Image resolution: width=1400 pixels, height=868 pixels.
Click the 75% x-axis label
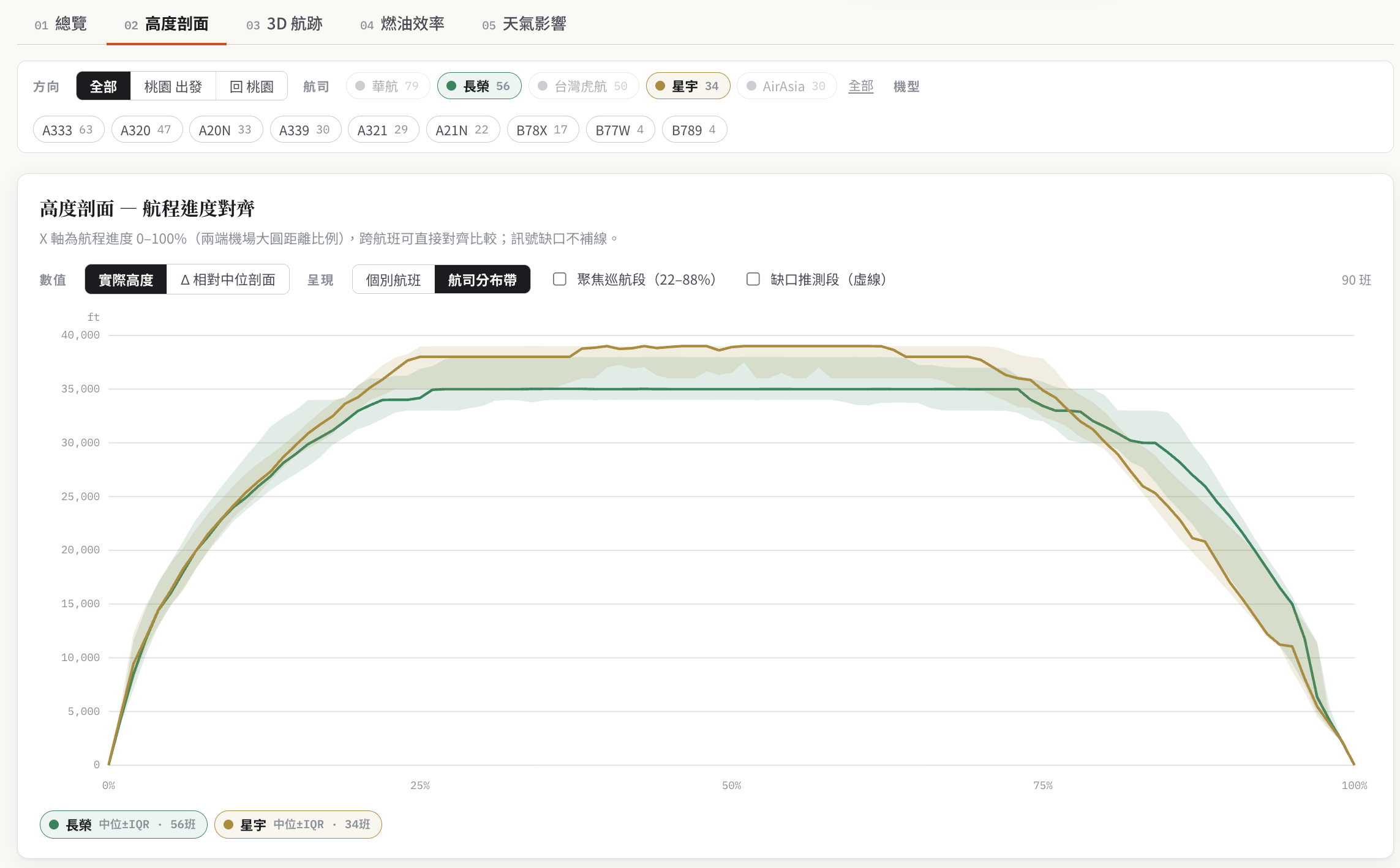[1043, 785]
